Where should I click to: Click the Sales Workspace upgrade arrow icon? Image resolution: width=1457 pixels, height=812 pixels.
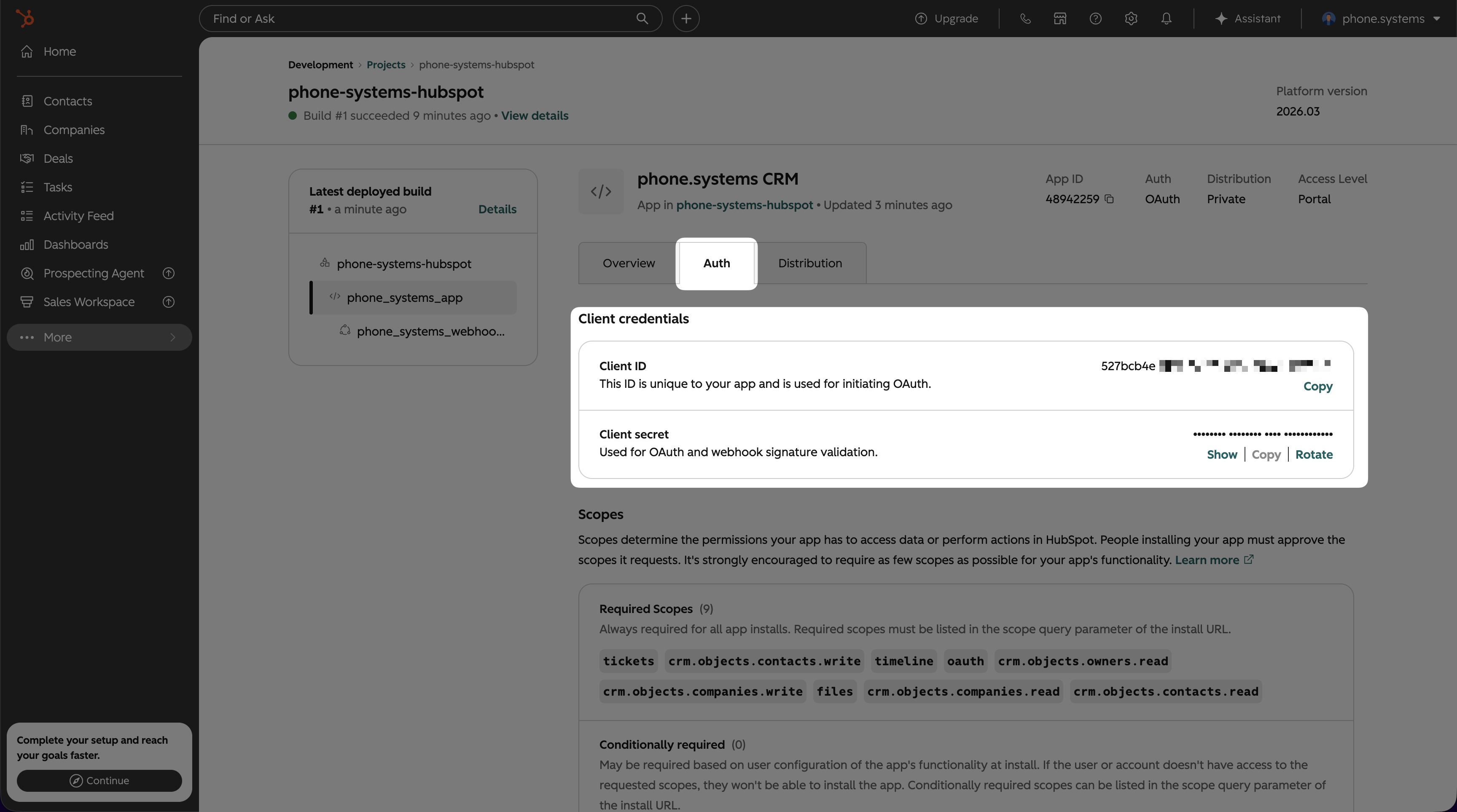[x=169, y=302]
